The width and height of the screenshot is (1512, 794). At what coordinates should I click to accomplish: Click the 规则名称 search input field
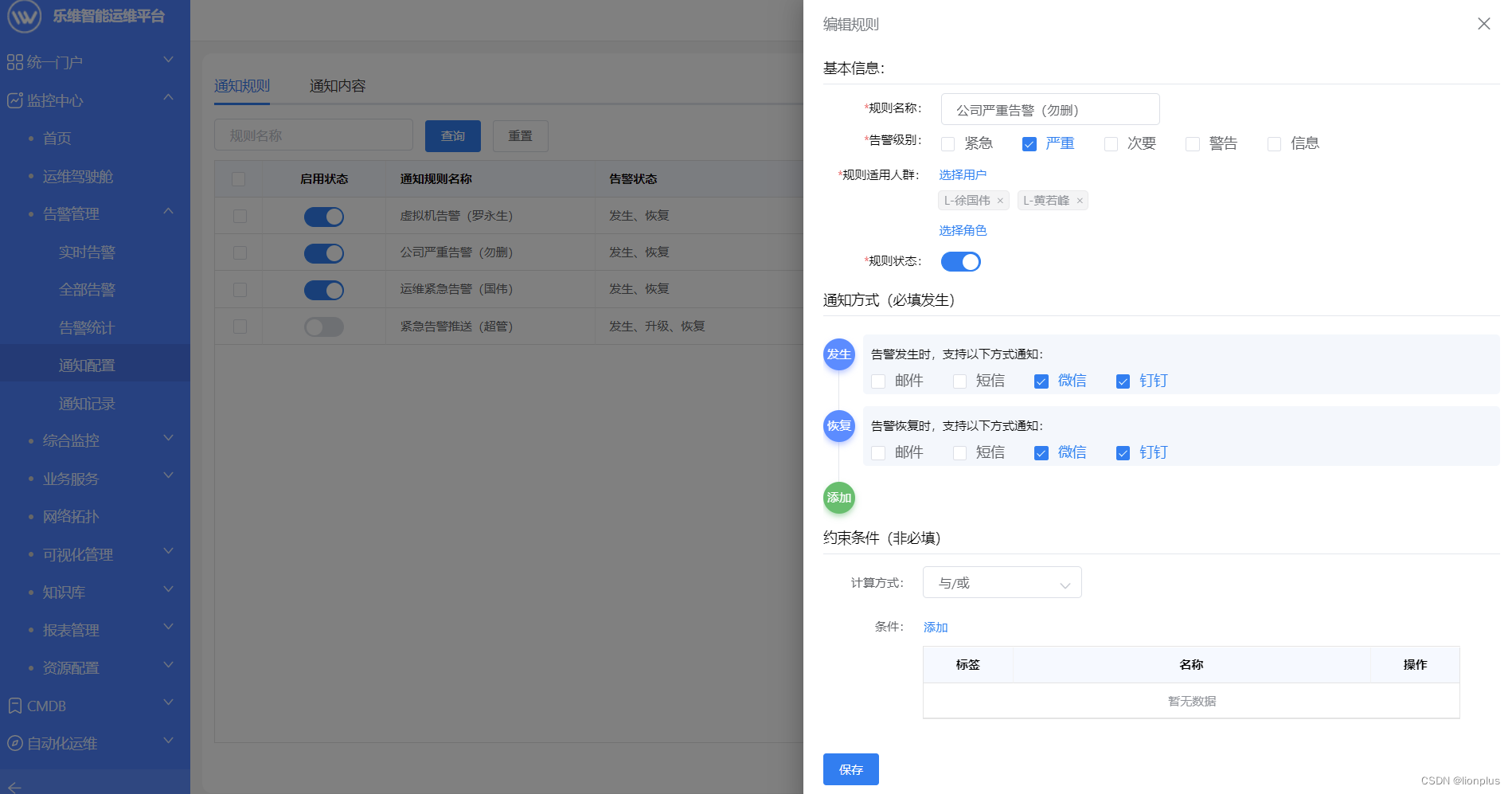313,135
